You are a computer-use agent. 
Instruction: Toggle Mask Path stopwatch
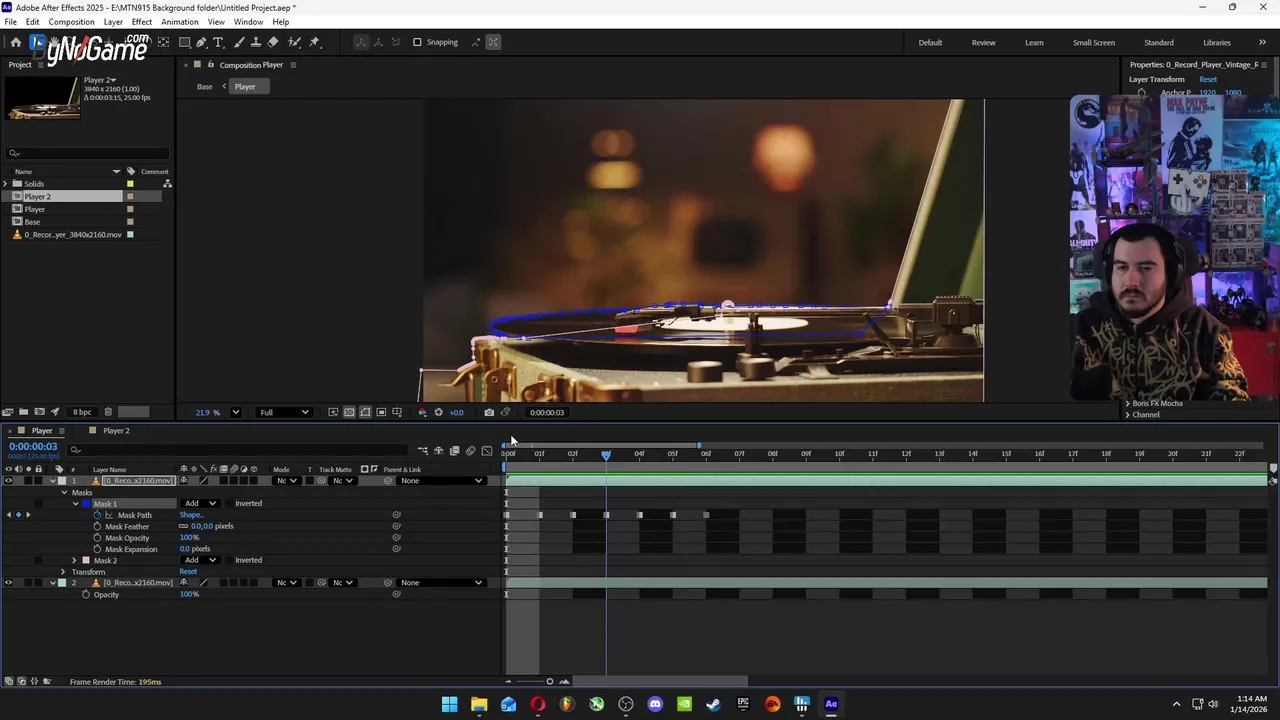coord(97,515)
